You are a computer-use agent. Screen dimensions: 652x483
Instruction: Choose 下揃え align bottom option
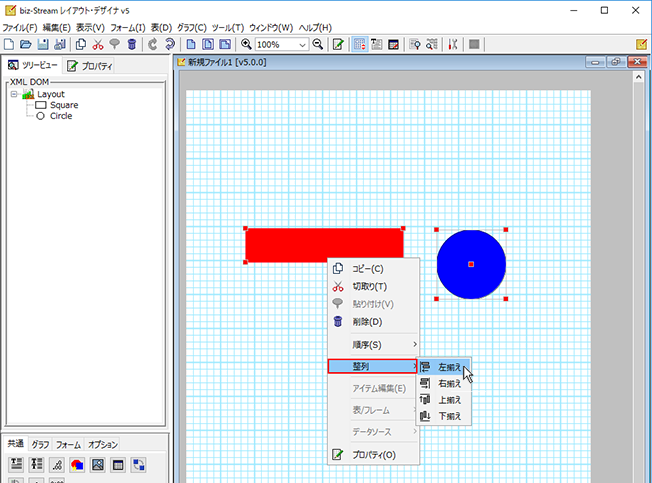tap(450, 416)
